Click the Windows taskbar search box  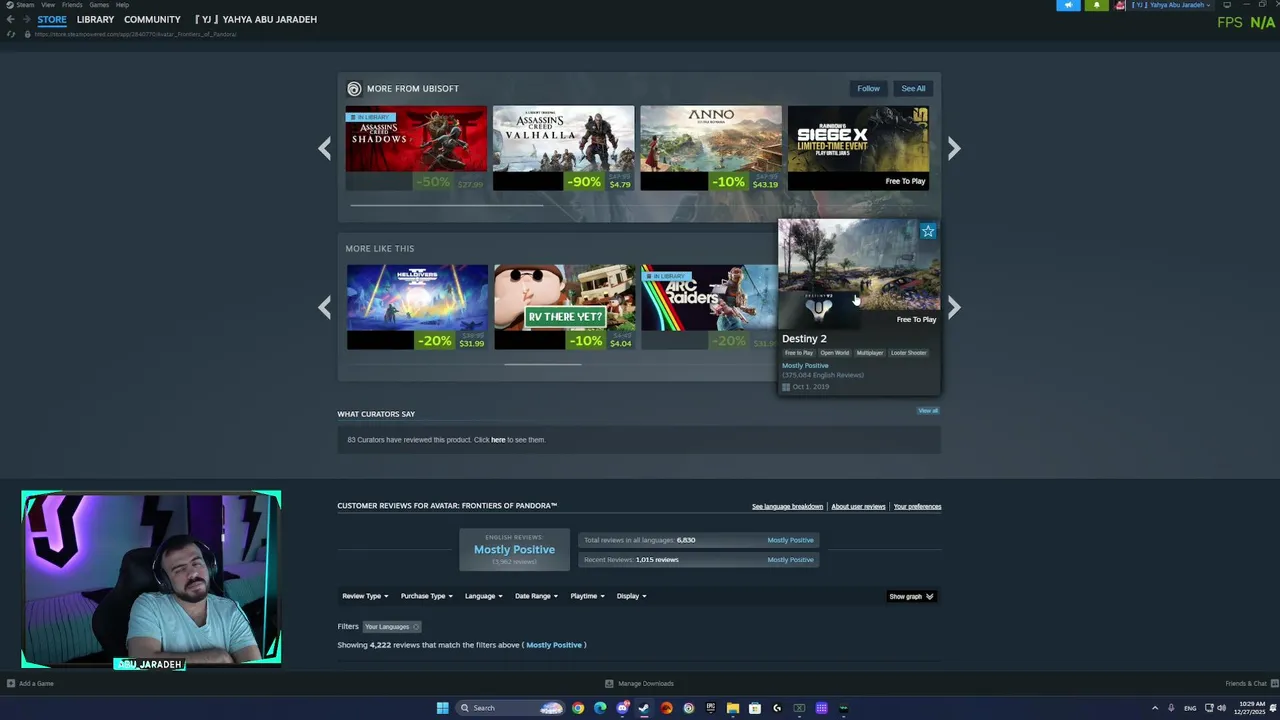tap(509, 708)
